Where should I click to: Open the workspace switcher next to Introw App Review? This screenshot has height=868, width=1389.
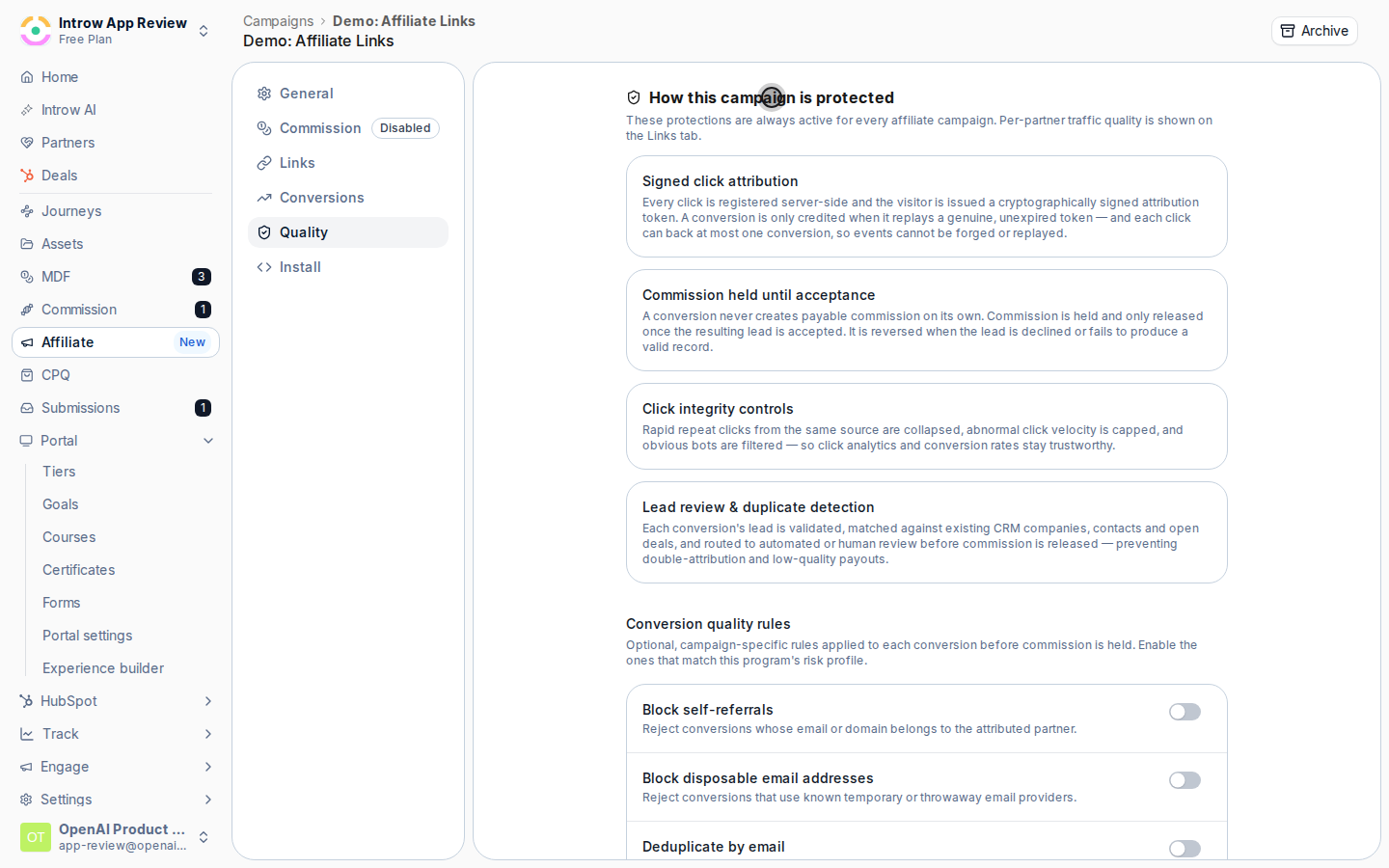point(204,31)
